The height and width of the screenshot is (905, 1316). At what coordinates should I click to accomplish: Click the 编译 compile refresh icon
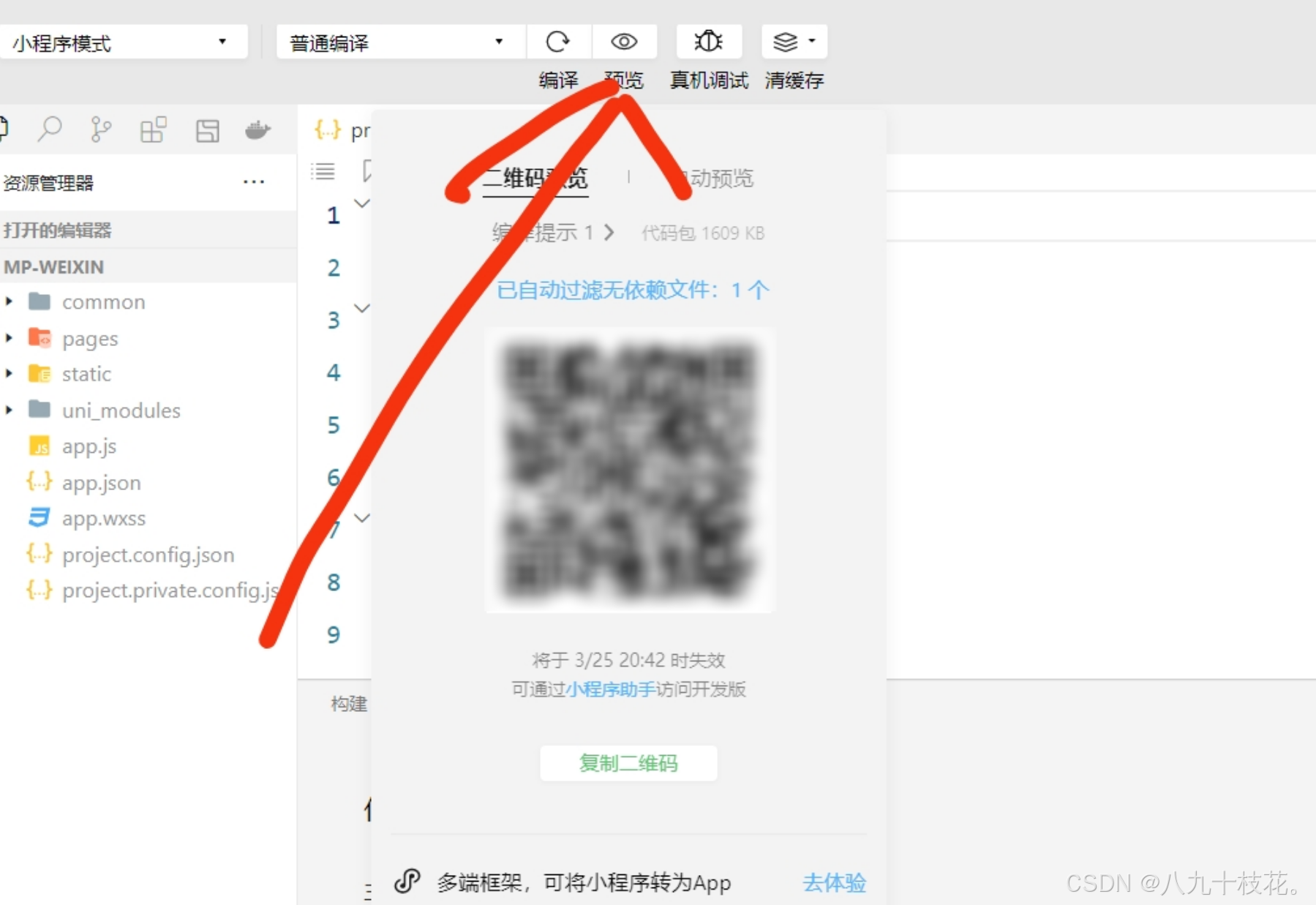tap(559, 42)
